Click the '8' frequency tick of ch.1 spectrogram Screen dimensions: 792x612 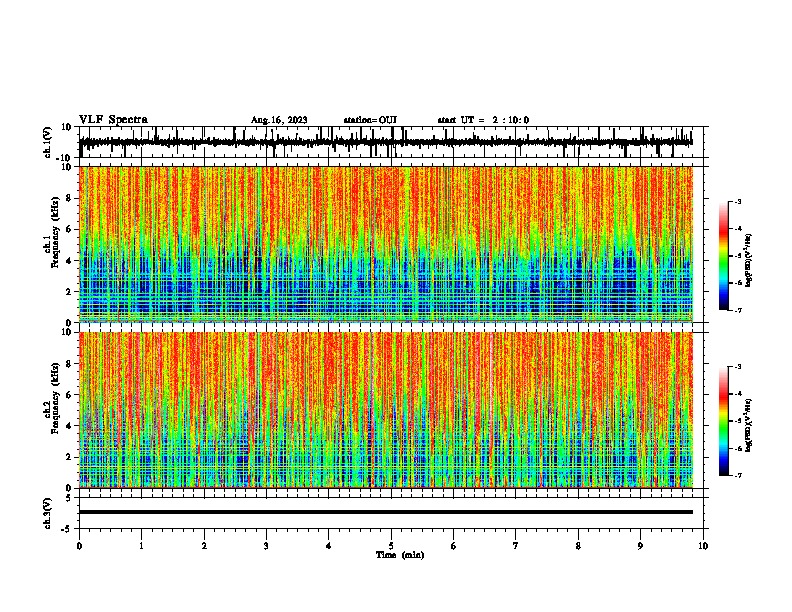[x=69, y=198]
